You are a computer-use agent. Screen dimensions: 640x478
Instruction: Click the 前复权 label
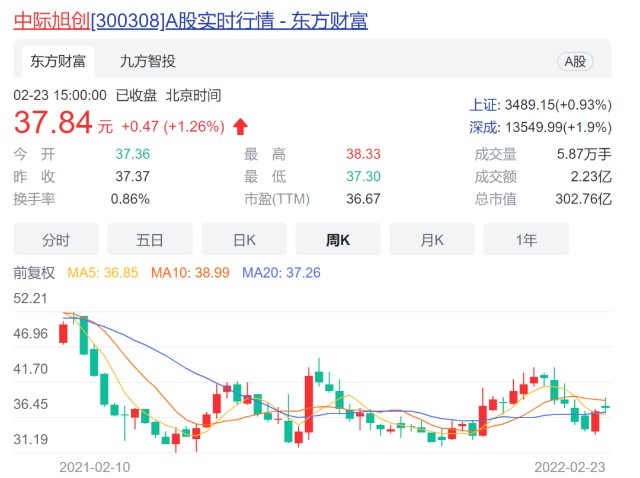tap(34, 273)
